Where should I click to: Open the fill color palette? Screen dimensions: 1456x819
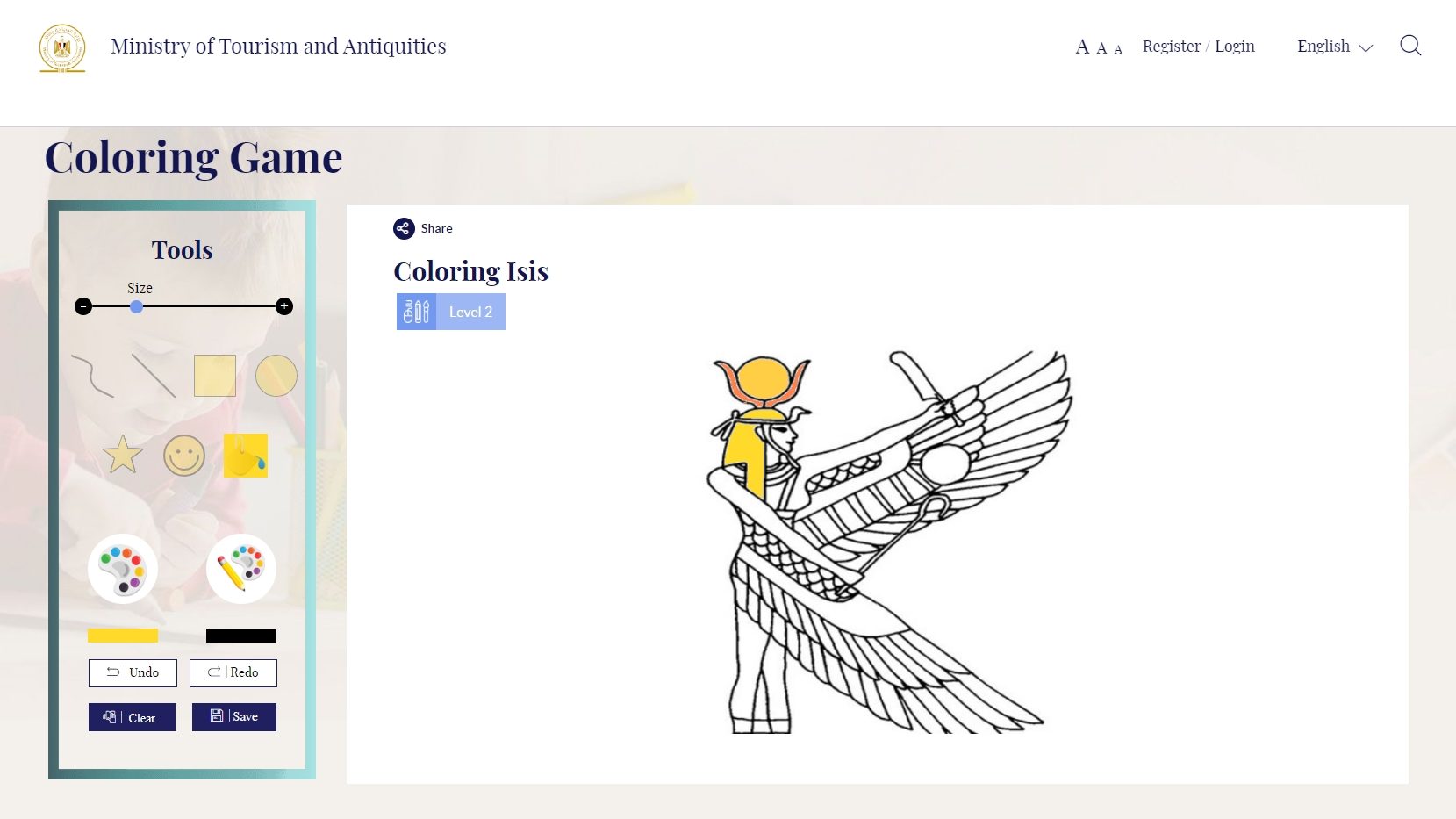123,569
